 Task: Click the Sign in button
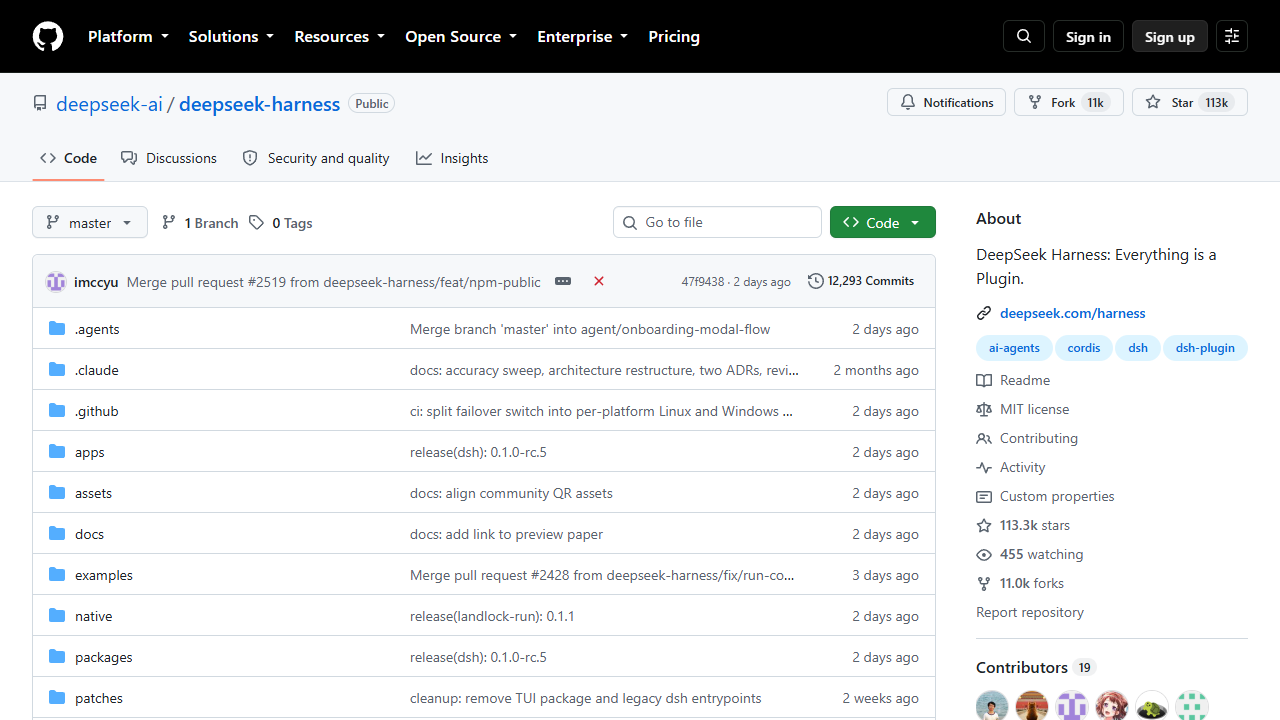point(1088,36)
